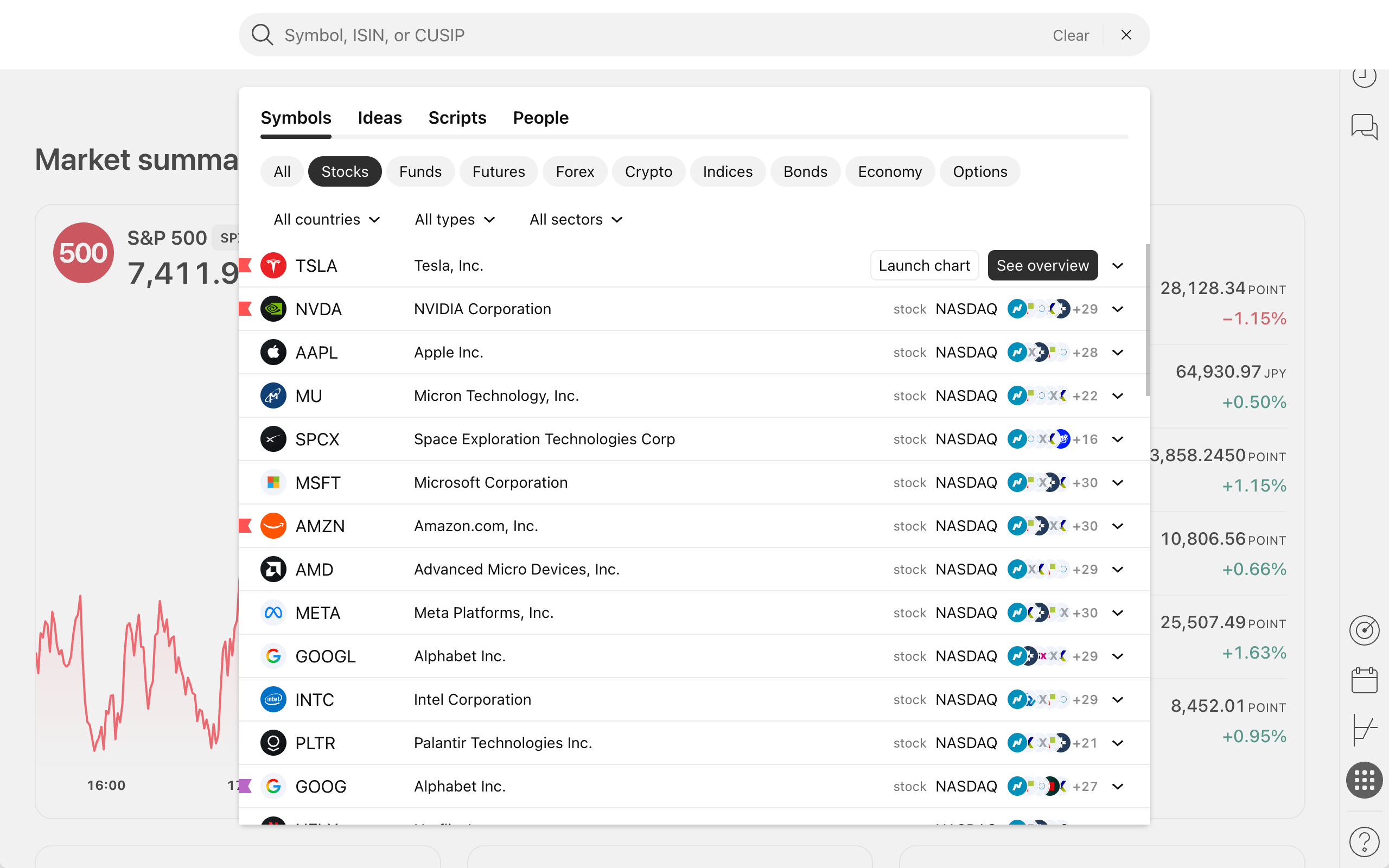
Task: Clear the search field text
Action: (x=1071, y=35)
